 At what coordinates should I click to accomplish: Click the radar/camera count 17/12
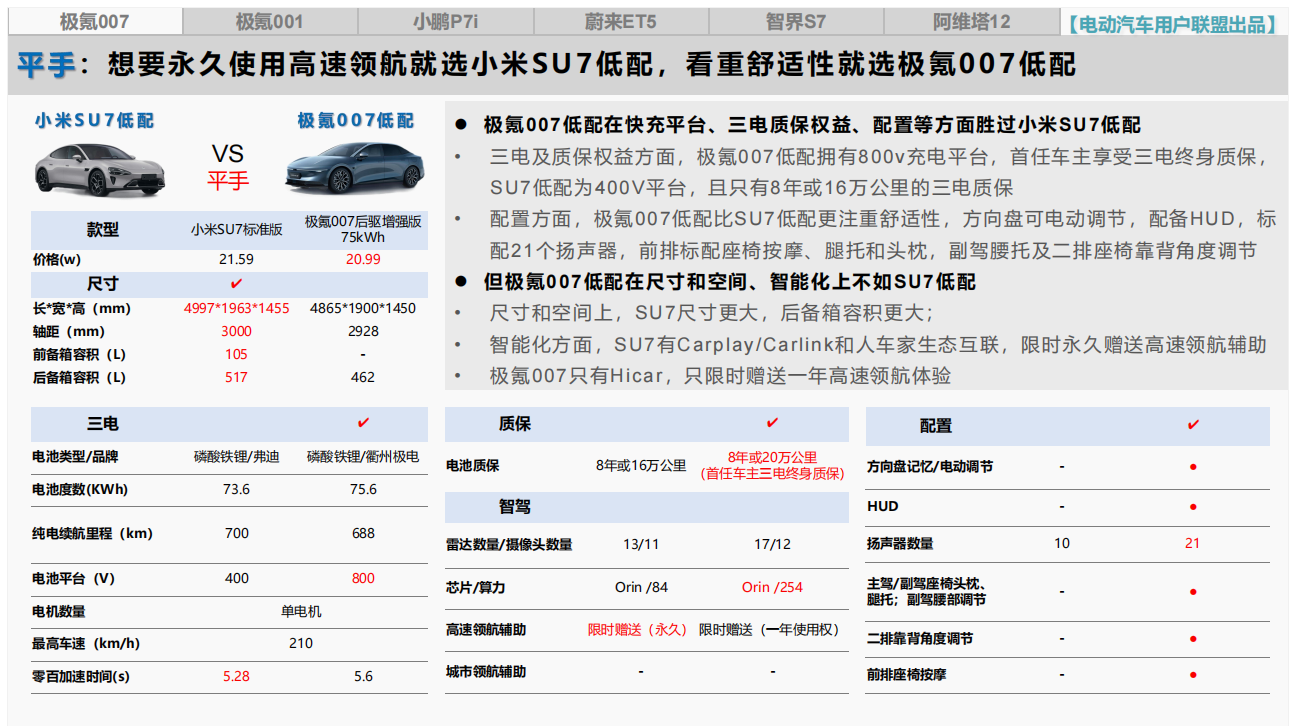tap(772, 544)
